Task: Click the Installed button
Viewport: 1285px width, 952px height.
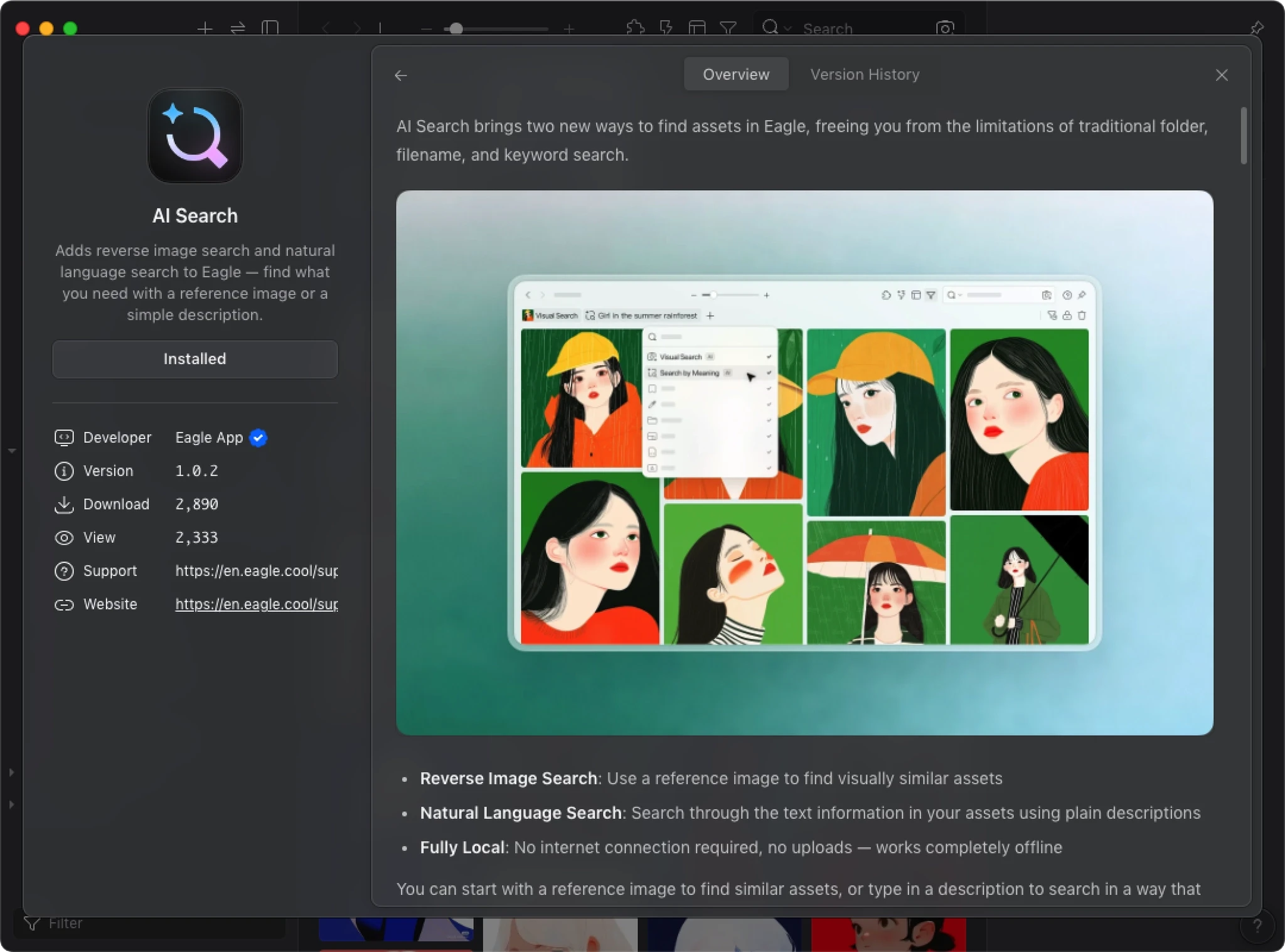Action: 195,359
